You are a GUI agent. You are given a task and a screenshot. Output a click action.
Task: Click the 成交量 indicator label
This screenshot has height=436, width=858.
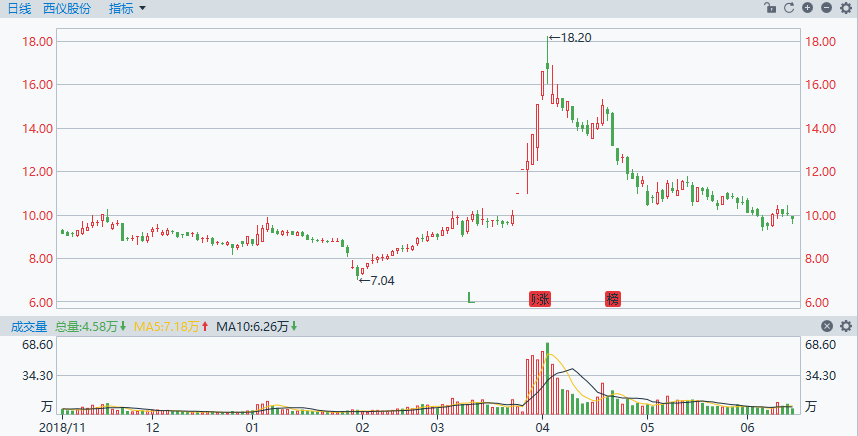pyautogui.click(x=29, y=327)
